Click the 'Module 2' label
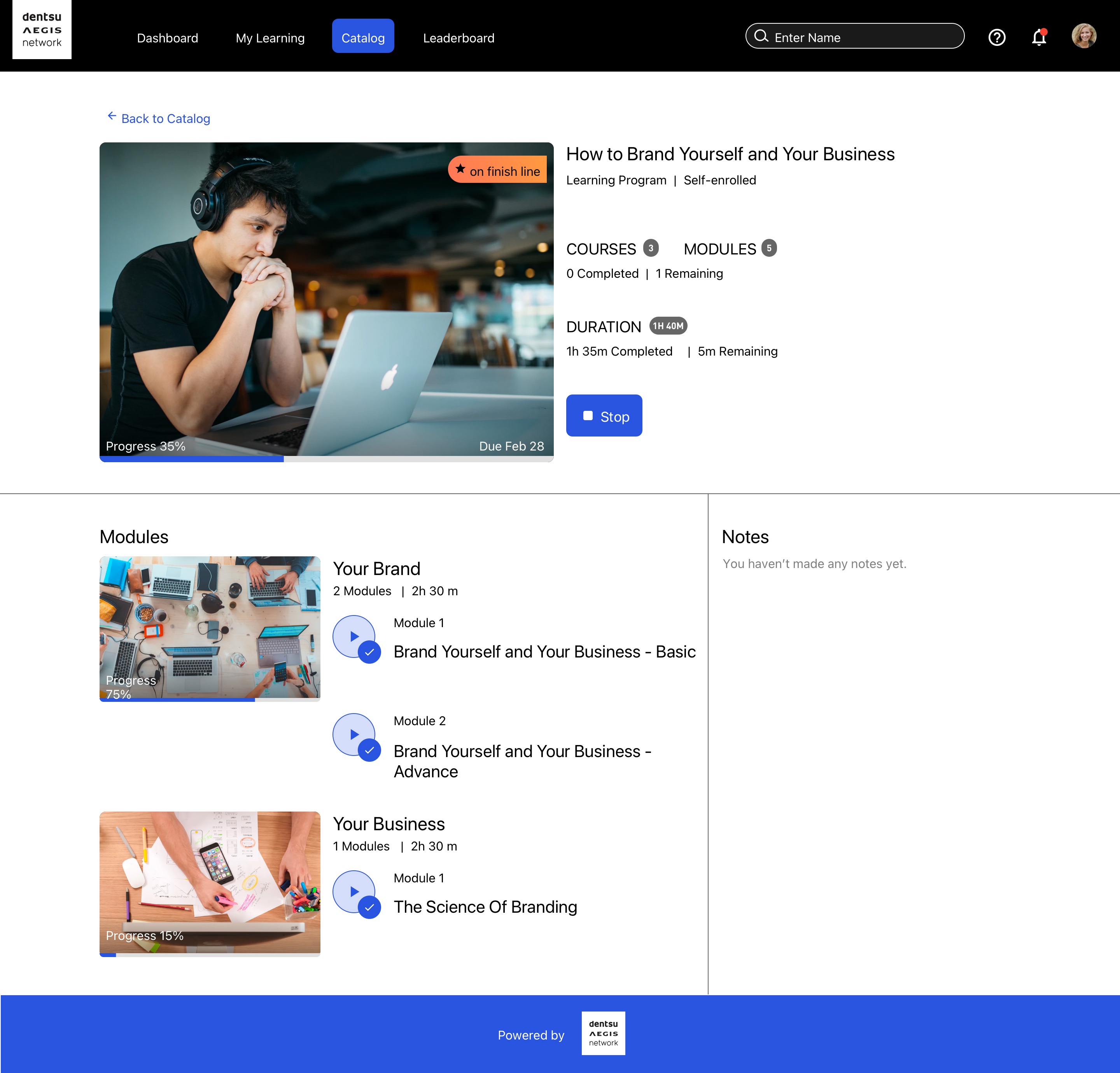 (420, 721)
